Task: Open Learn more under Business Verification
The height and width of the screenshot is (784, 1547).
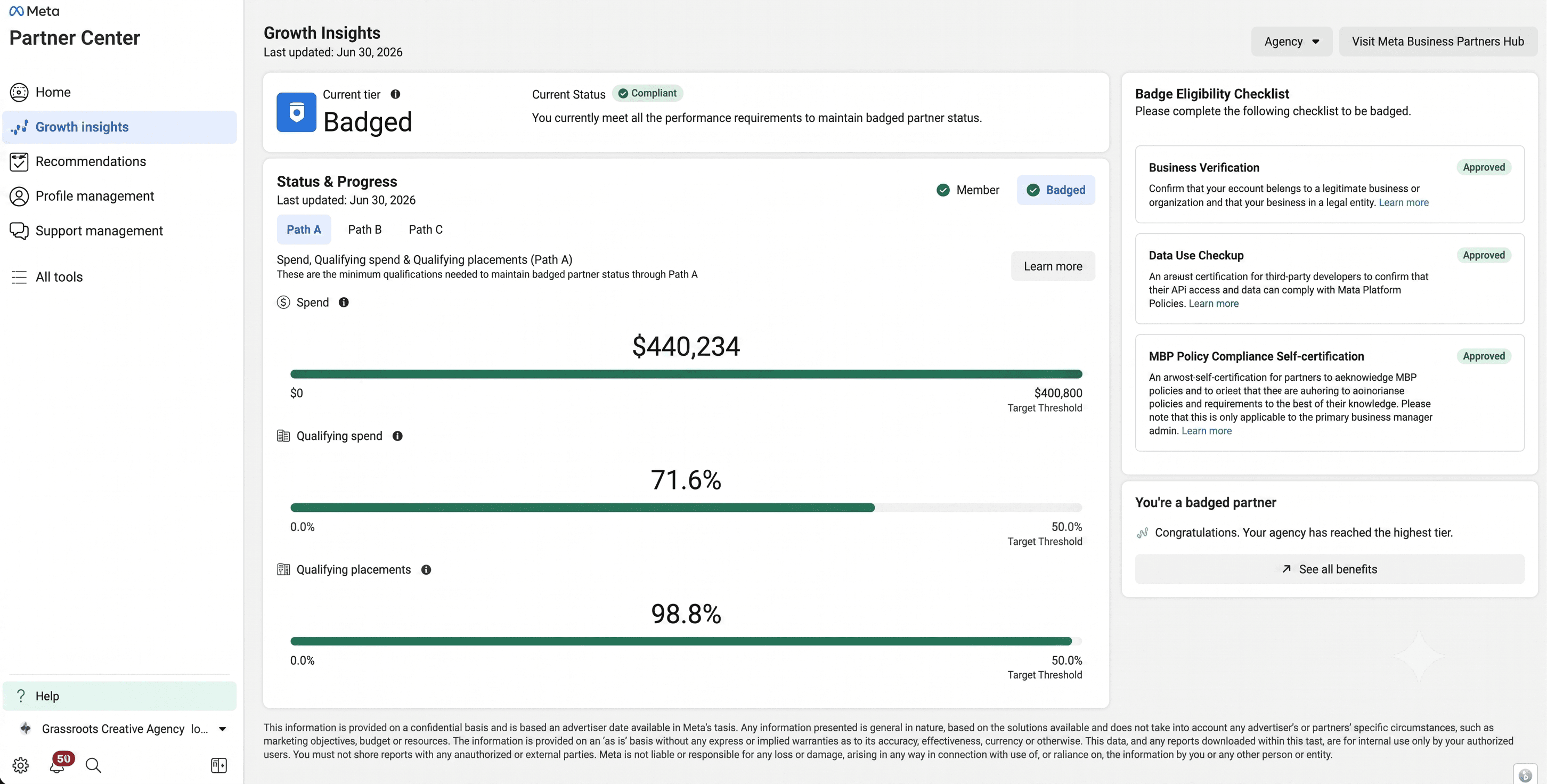Action: (1404, 202)
